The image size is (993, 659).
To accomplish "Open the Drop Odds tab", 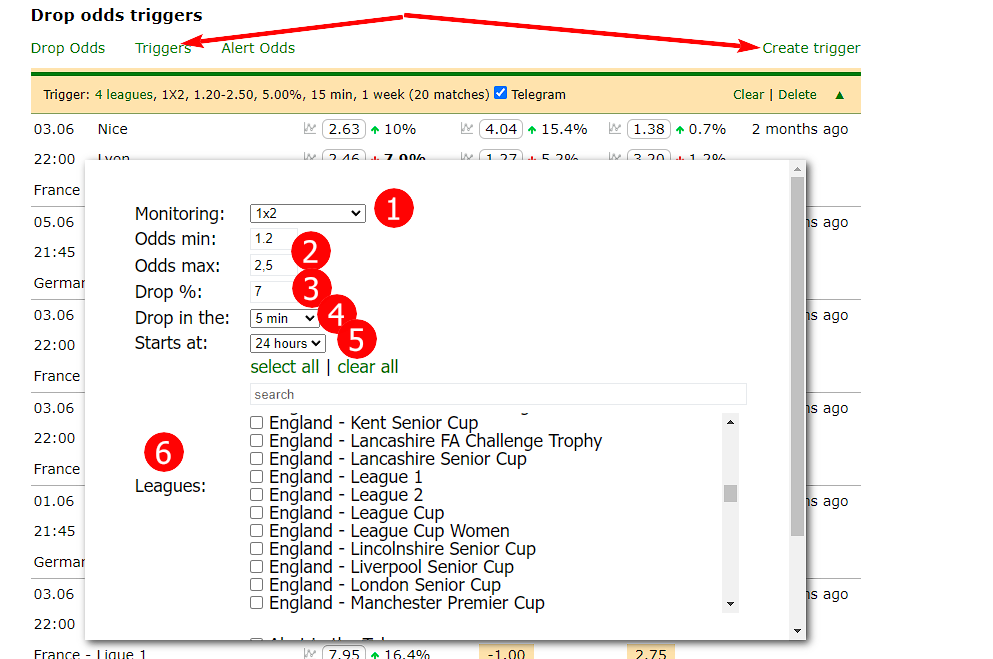I will [x=68, y=48].
